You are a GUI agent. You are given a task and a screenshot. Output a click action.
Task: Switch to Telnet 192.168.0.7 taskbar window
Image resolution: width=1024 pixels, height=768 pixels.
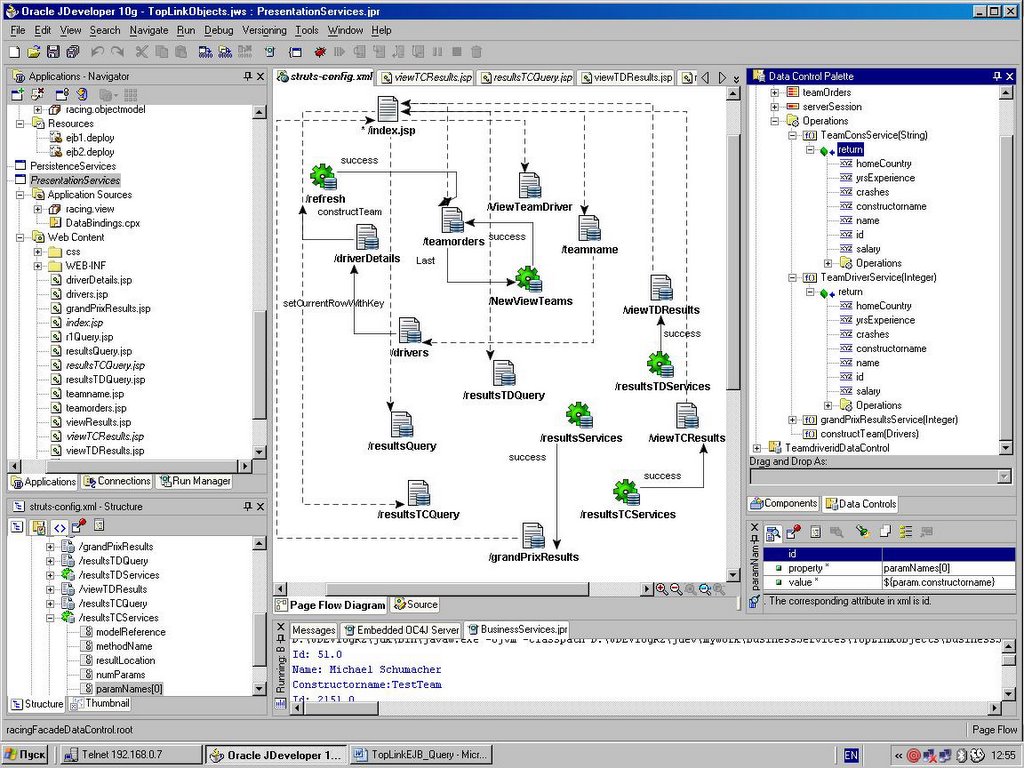[x=129, y=755]
